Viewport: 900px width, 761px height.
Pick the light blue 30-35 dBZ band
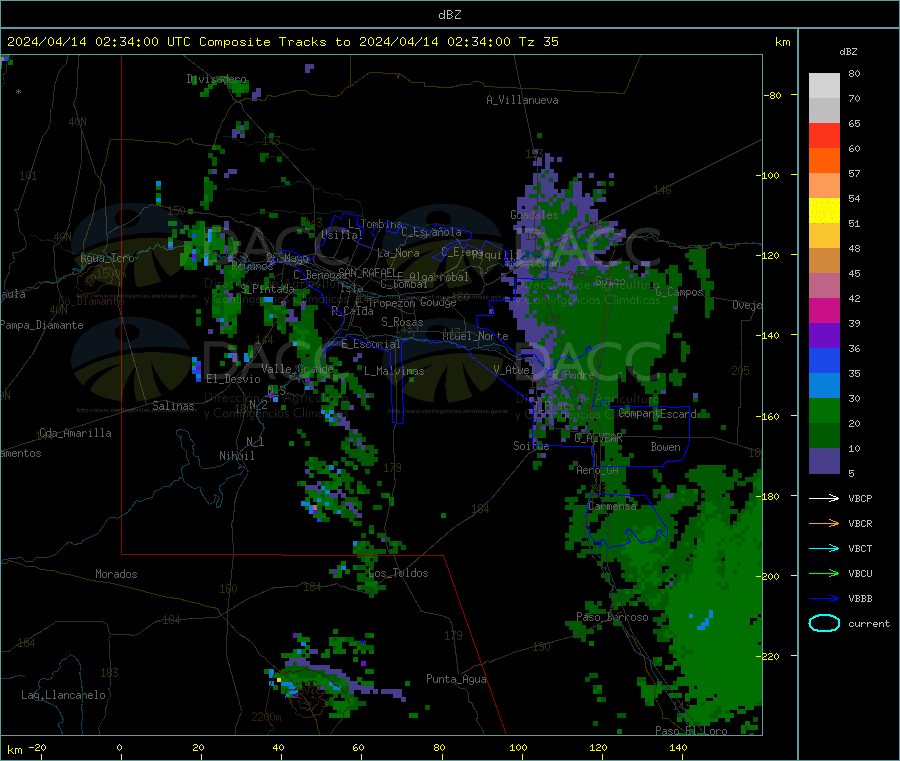click(824, 386)
